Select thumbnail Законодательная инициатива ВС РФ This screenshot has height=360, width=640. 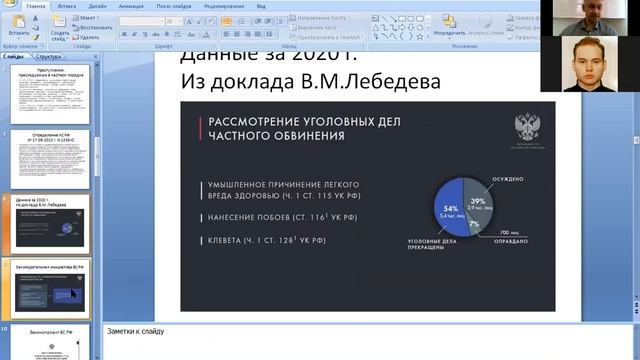(50, 289)
